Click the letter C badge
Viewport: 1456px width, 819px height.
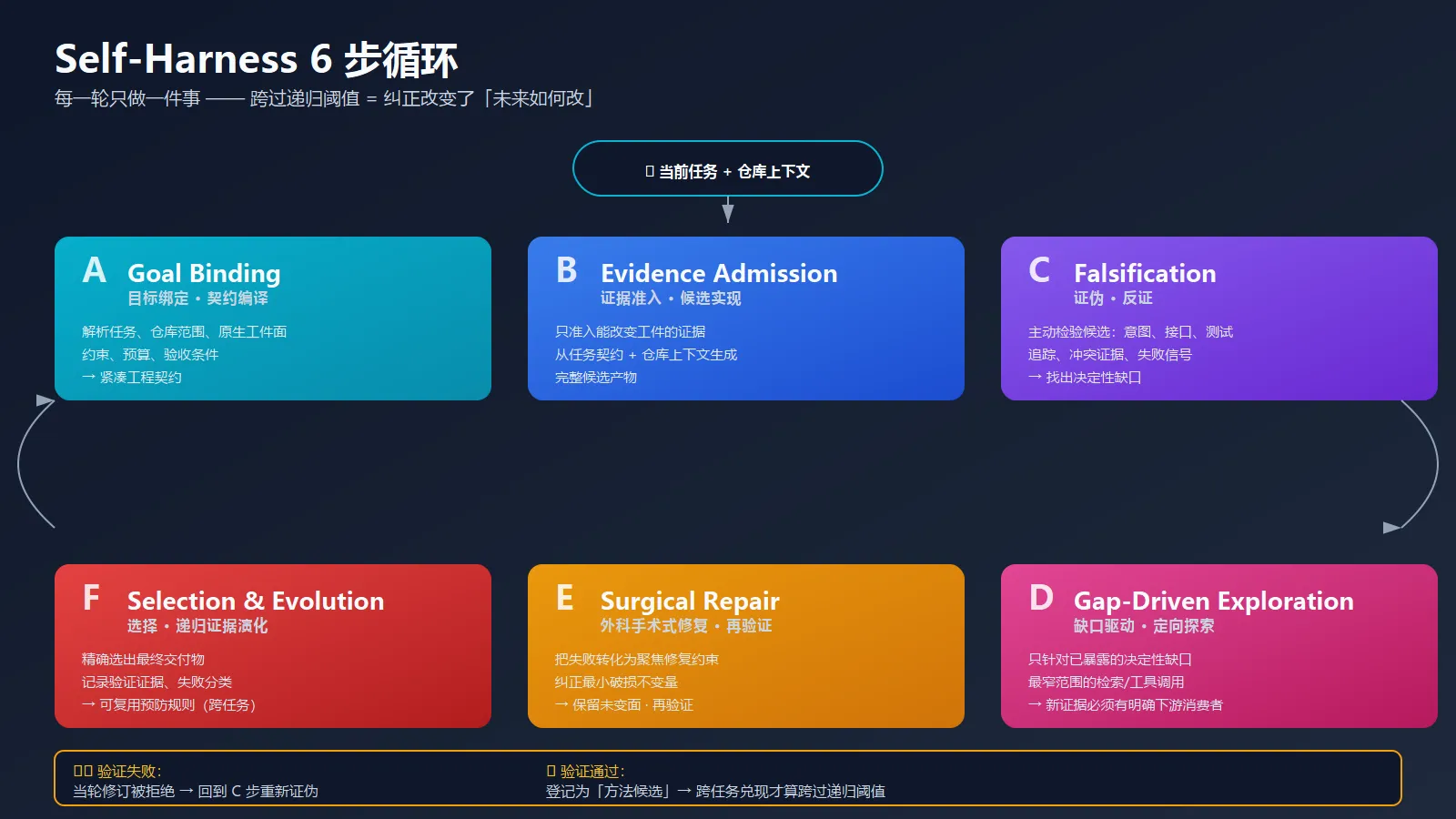(1039, 270)
